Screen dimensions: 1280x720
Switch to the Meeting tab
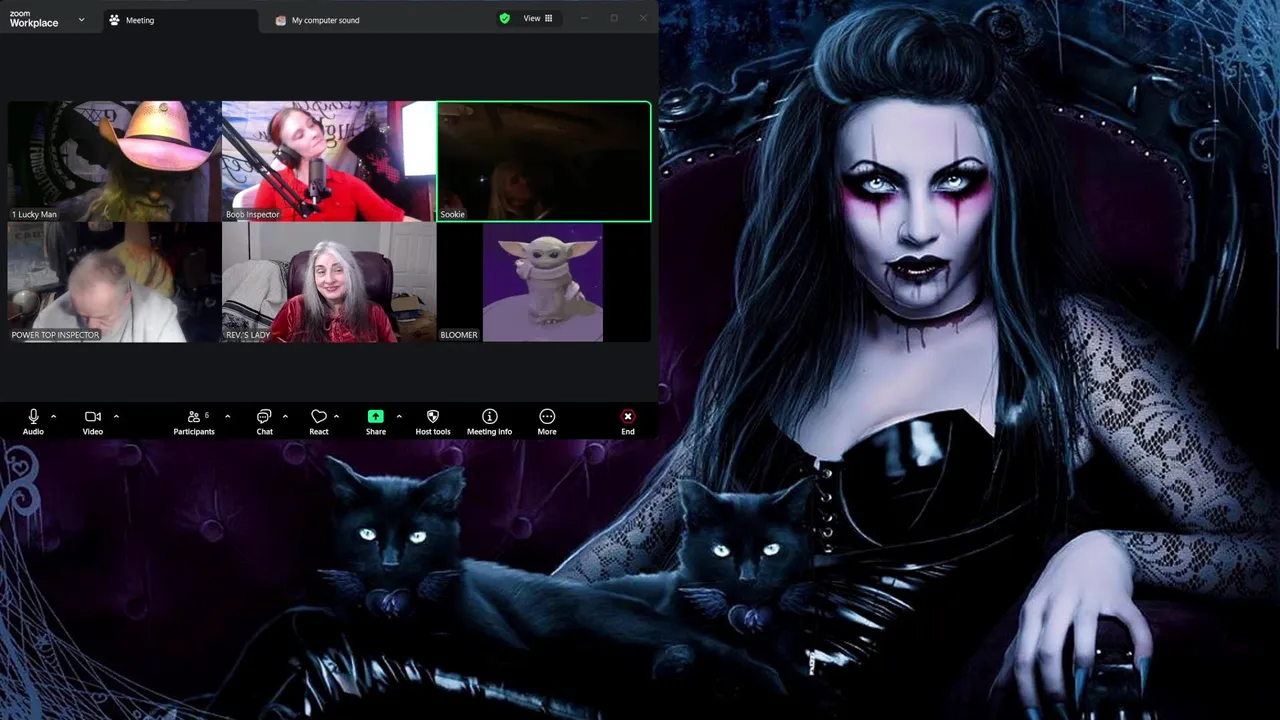point(180,20)
